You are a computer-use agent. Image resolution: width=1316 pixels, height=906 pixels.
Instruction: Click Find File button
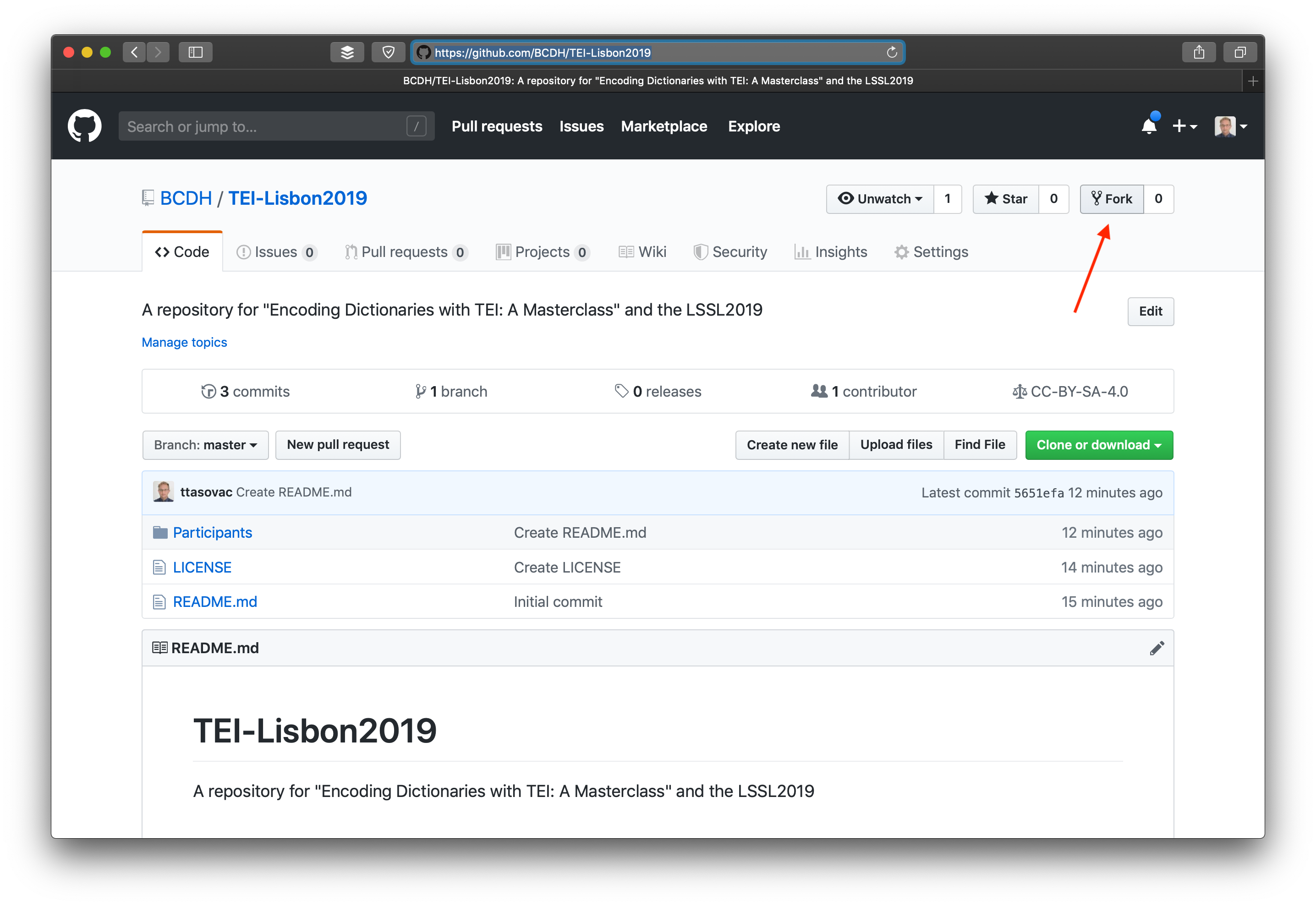[980, 445]
